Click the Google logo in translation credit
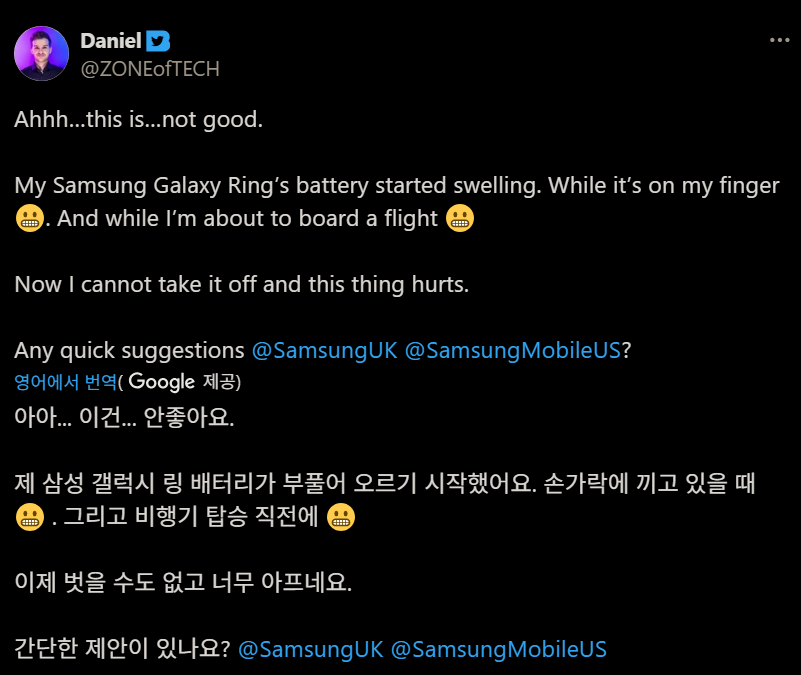Image resolution: width=801 pixels, height=675 pixels. (x=161, y=381)
